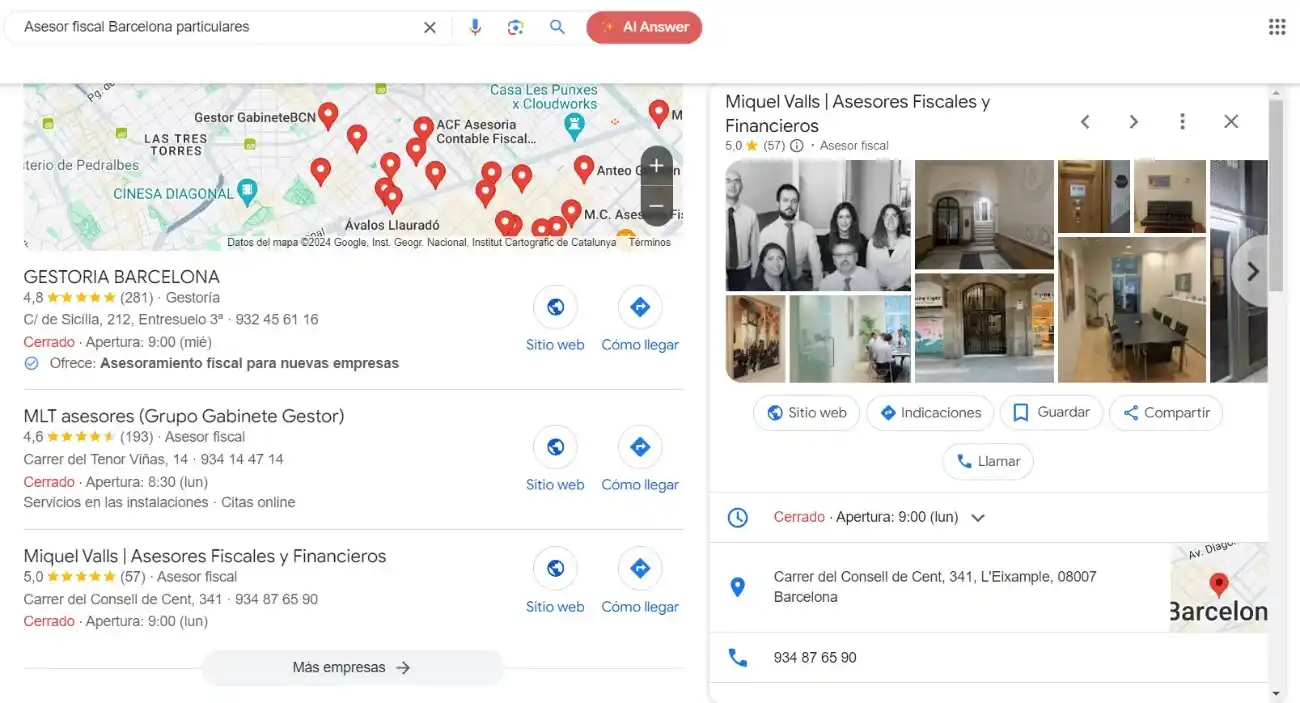Go to previous place in details panel

[1085, 122]
